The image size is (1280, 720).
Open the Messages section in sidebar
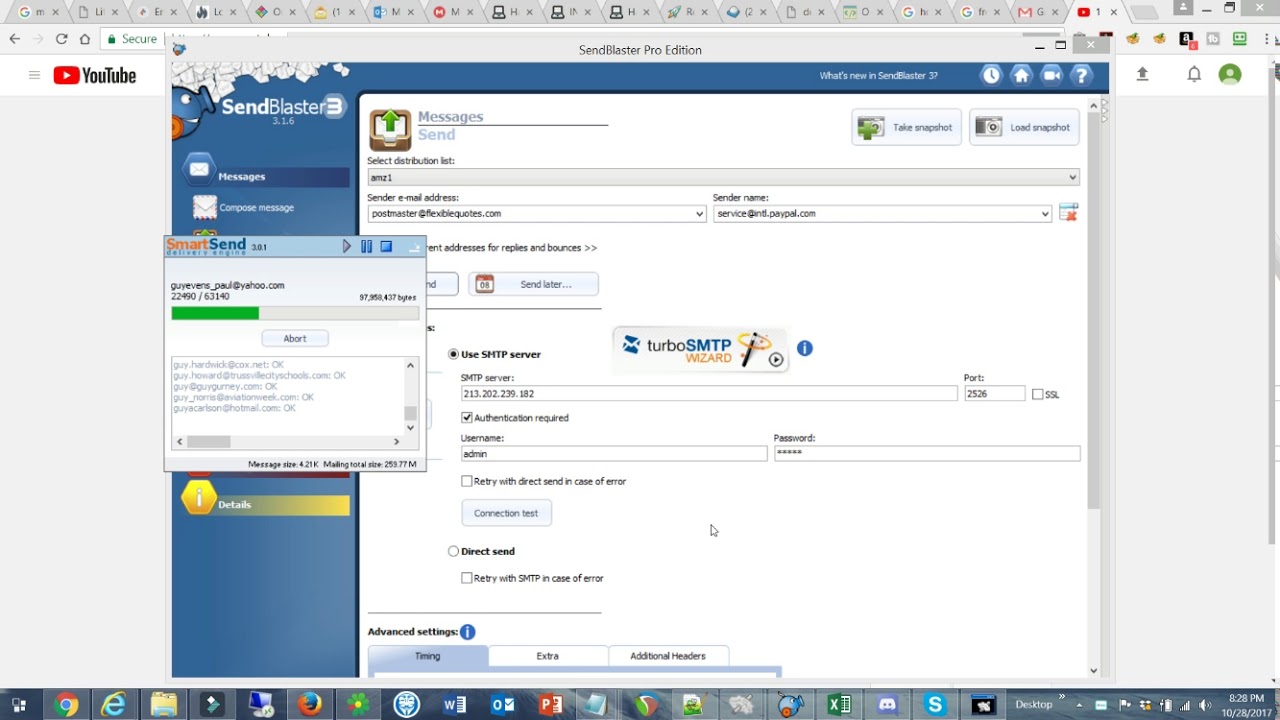click(x=266, y=176)
